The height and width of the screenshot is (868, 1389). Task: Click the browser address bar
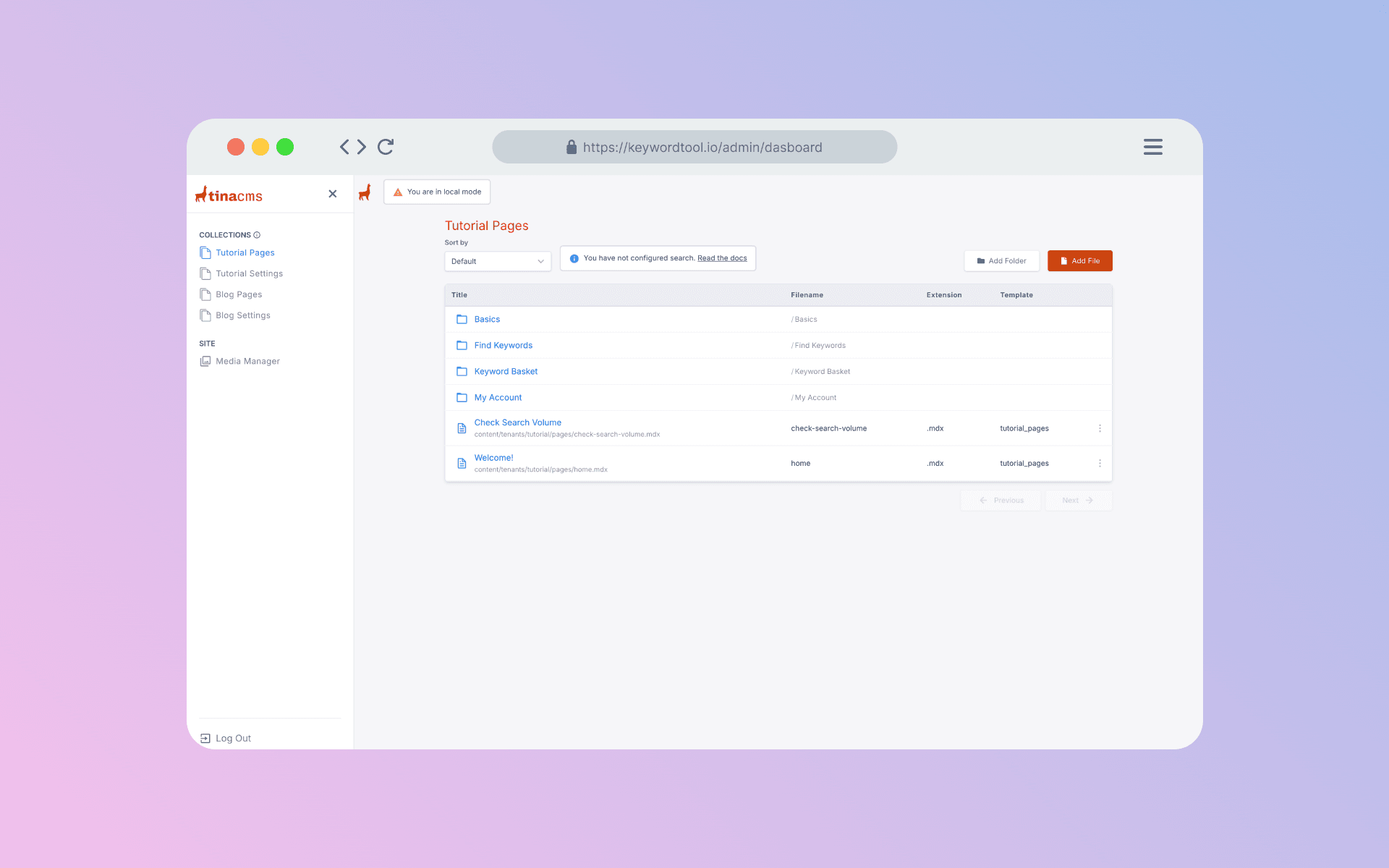(x=694, y=147)
